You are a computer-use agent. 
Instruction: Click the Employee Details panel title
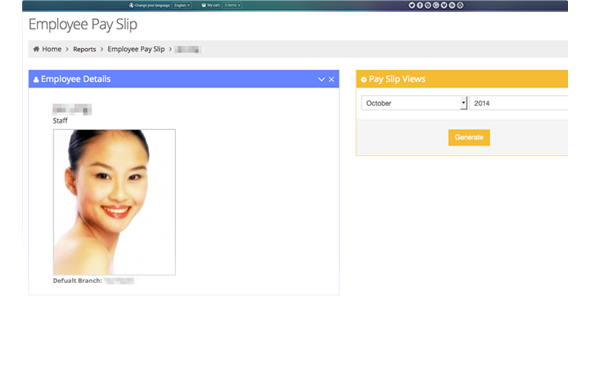[76, 79]
